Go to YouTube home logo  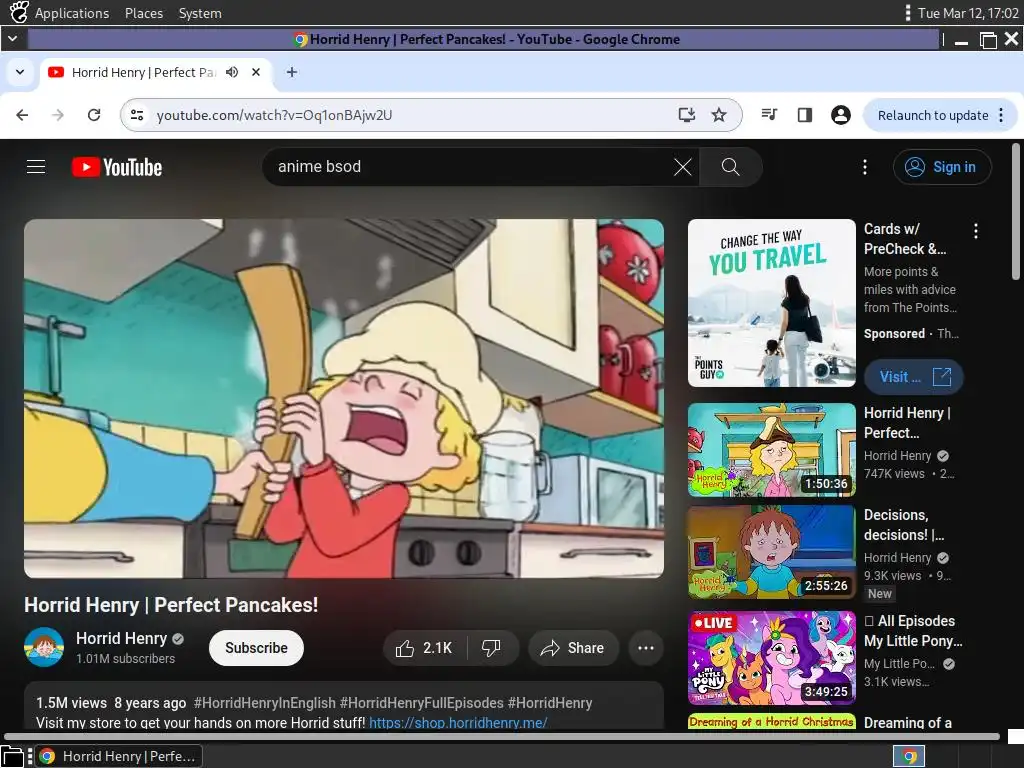117,167
